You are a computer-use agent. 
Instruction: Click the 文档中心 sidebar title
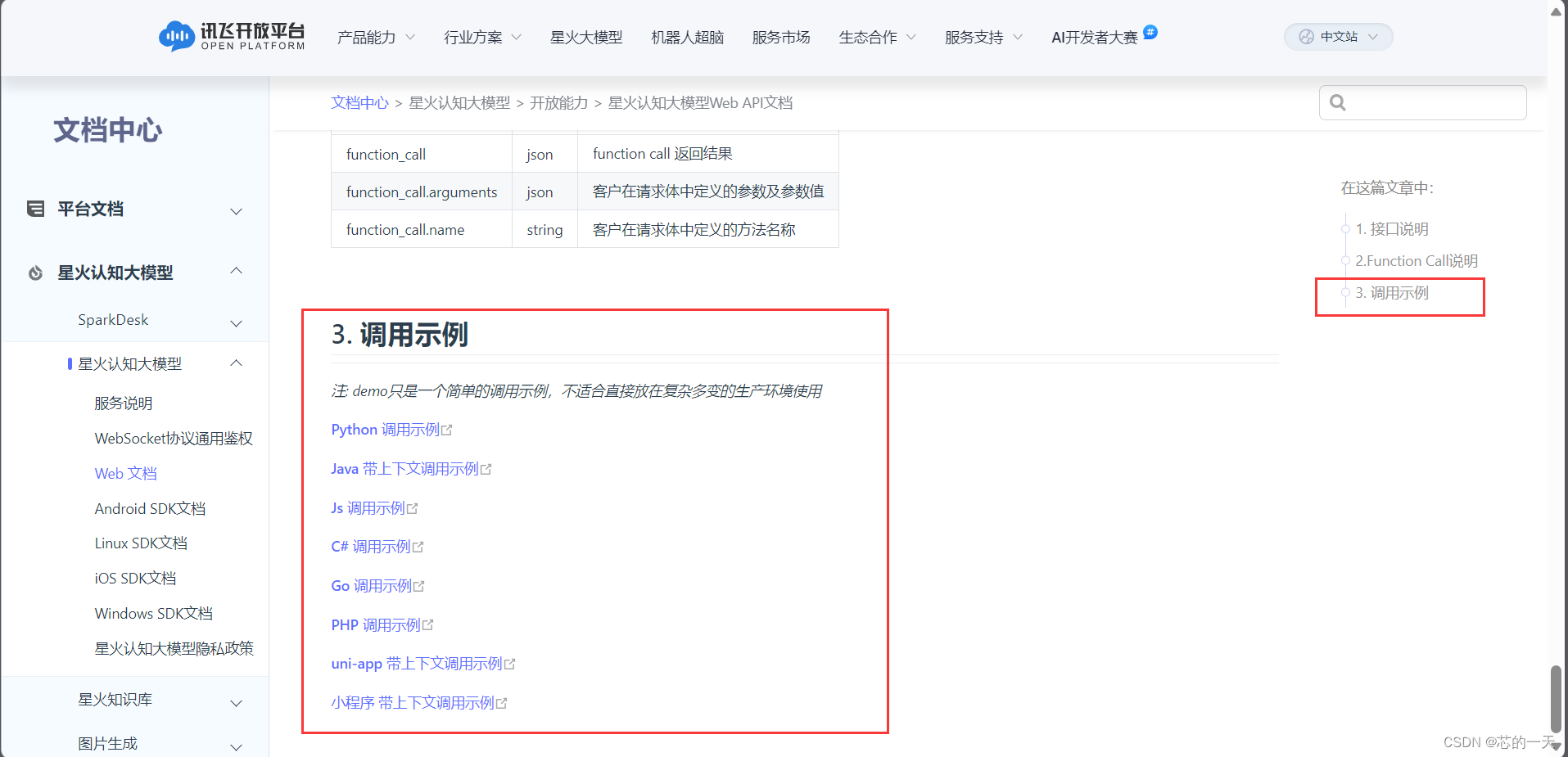tap(108, 131)
